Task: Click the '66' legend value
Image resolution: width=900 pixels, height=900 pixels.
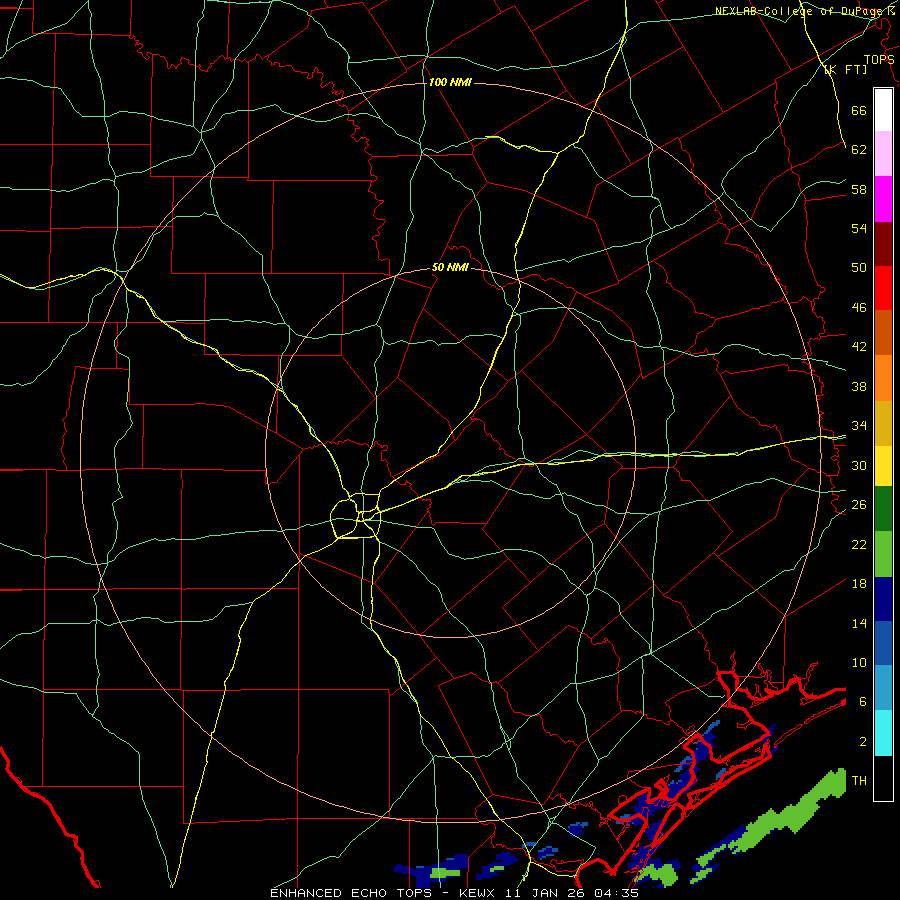Action: pyautogui.click(x=859, y=110)
